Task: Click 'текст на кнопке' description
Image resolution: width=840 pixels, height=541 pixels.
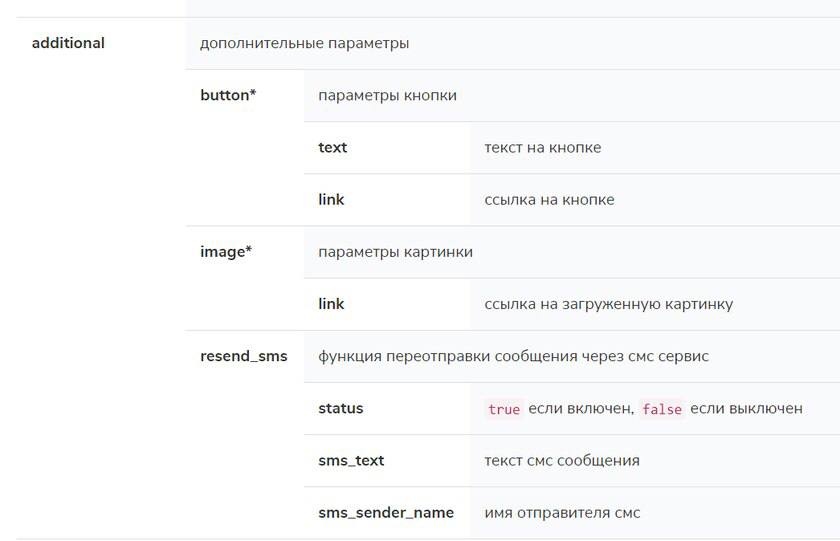Action: 543,147
